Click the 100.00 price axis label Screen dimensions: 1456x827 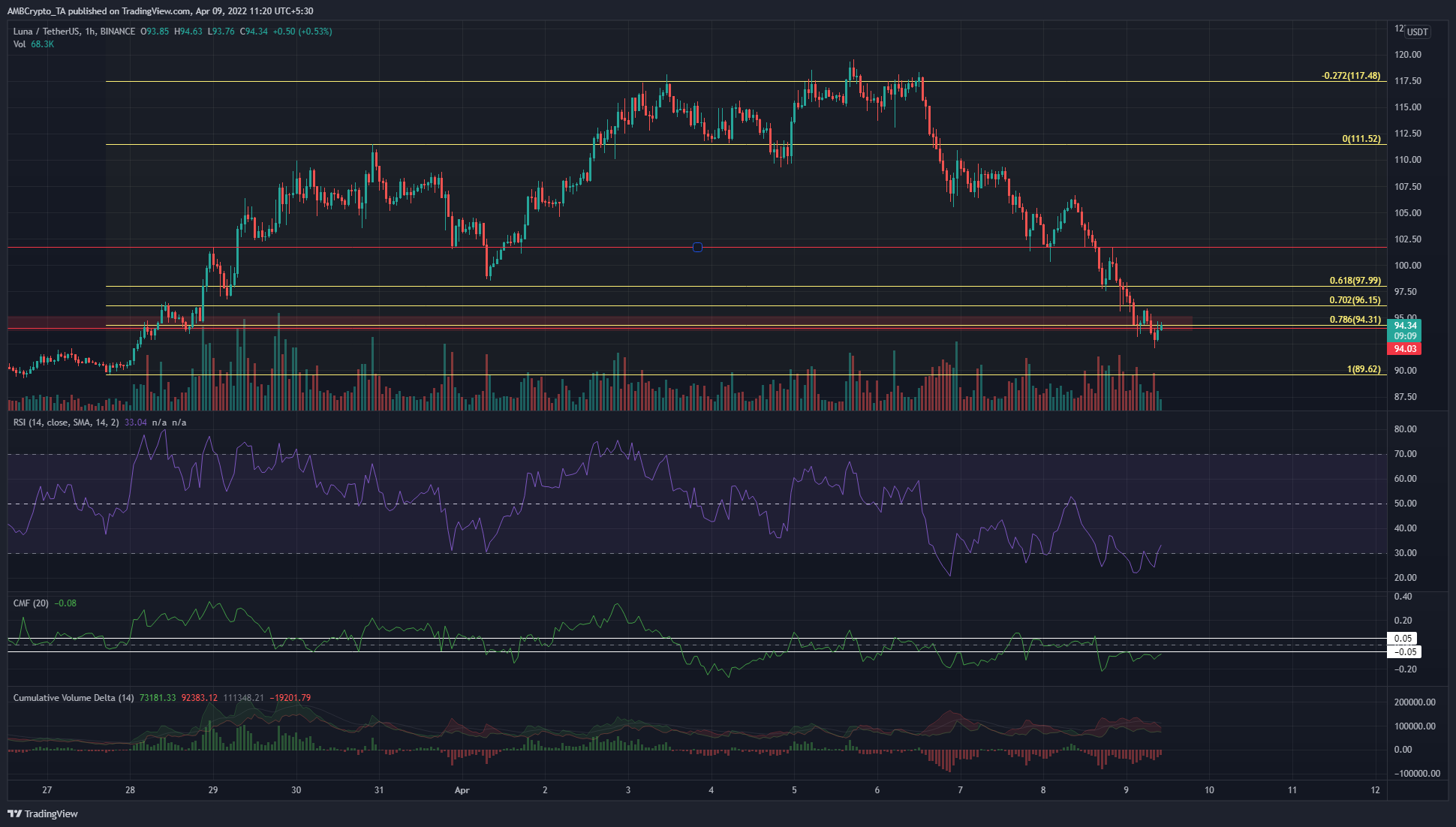(x=1408, y=266)
